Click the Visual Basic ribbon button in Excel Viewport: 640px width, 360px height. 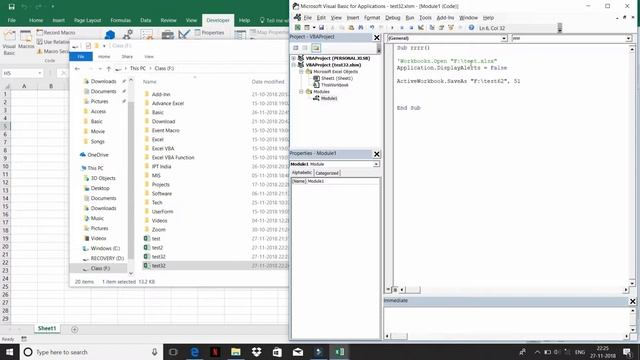tap(9, 43)
